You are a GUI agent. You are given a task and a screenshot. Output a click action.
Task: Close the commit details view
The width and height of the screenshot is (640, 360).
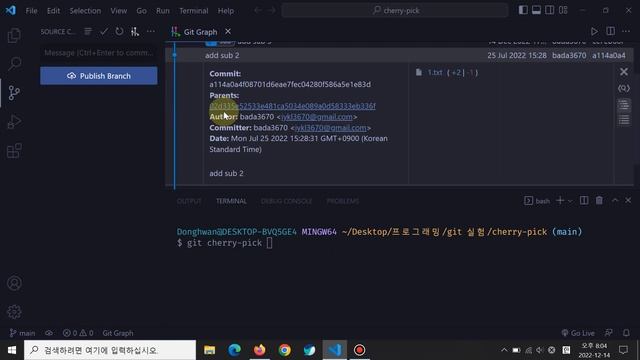point(624,72)
